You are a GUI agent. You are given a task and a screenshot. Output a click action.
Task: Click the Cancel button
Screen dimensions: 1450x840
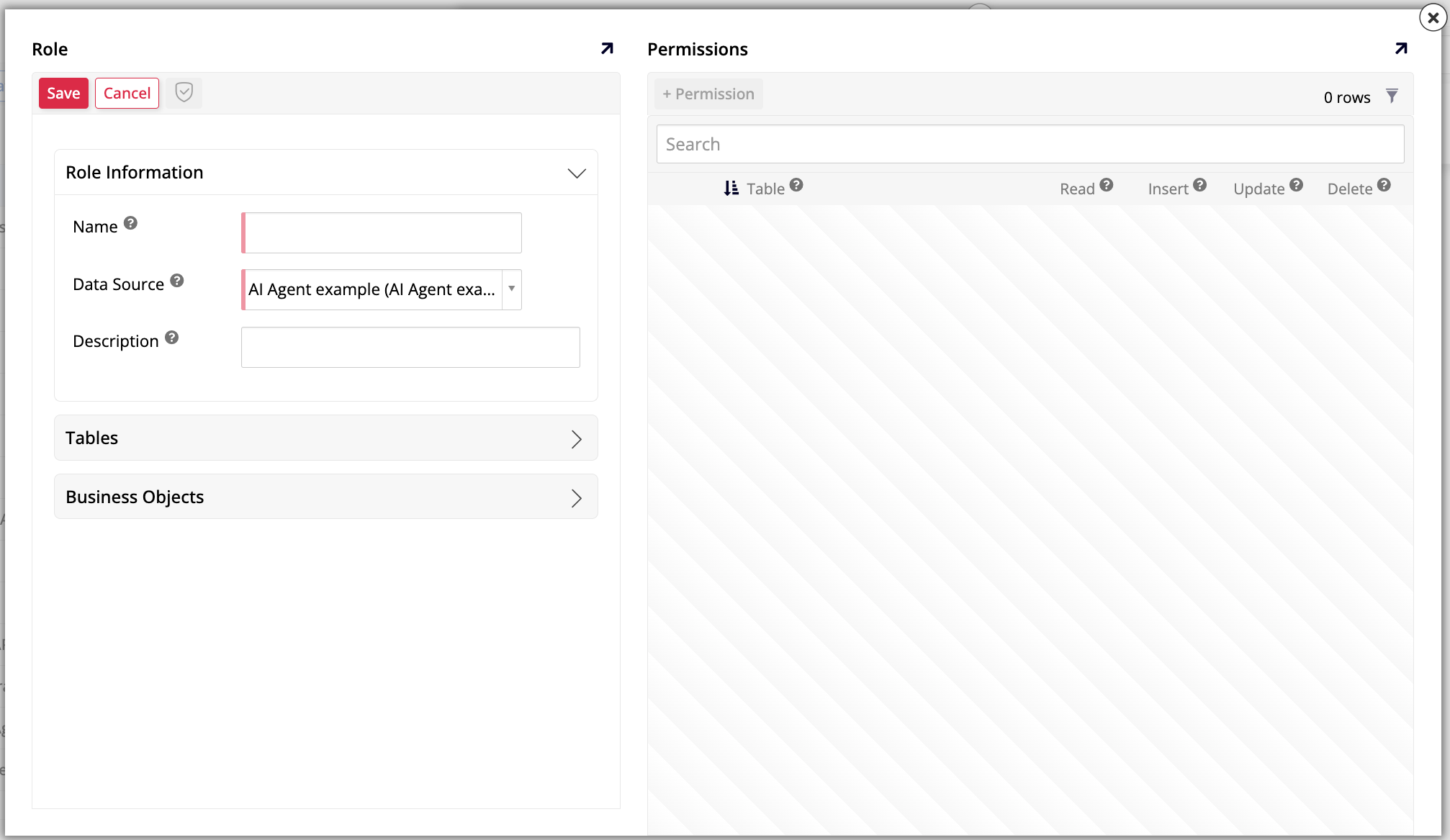pos(127,94)
